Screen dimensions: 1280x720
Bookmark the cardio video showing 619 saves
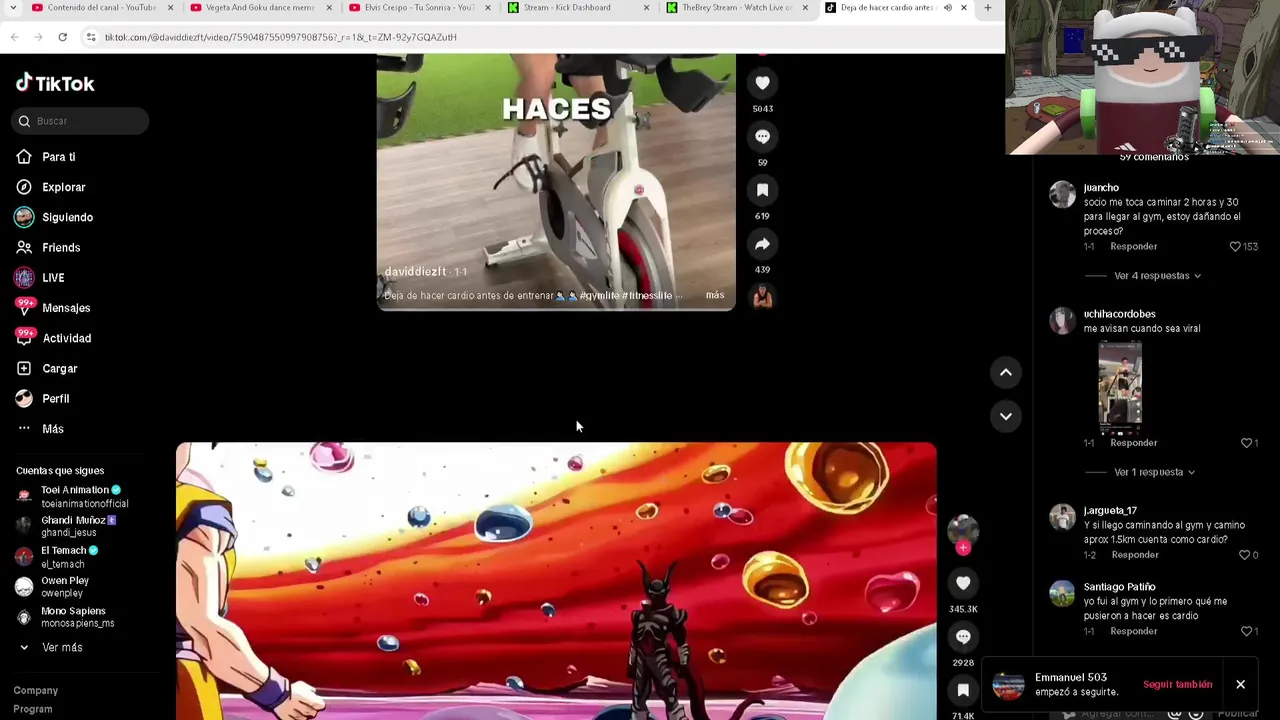762,190
